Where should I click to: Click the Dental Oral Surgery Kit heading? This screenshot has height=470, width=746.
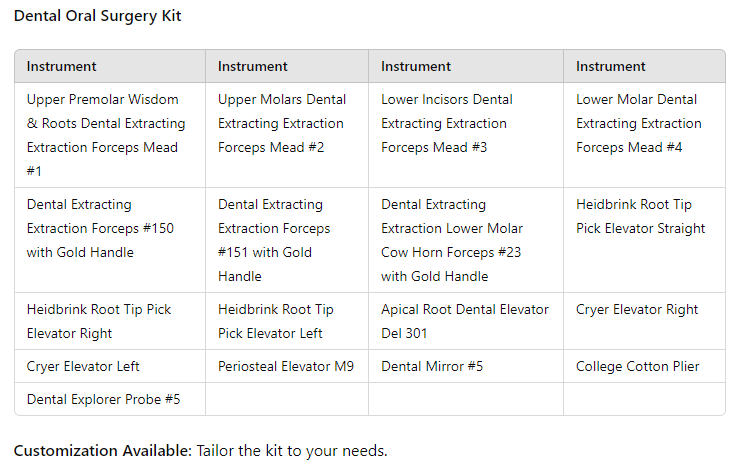click(98, 16)
